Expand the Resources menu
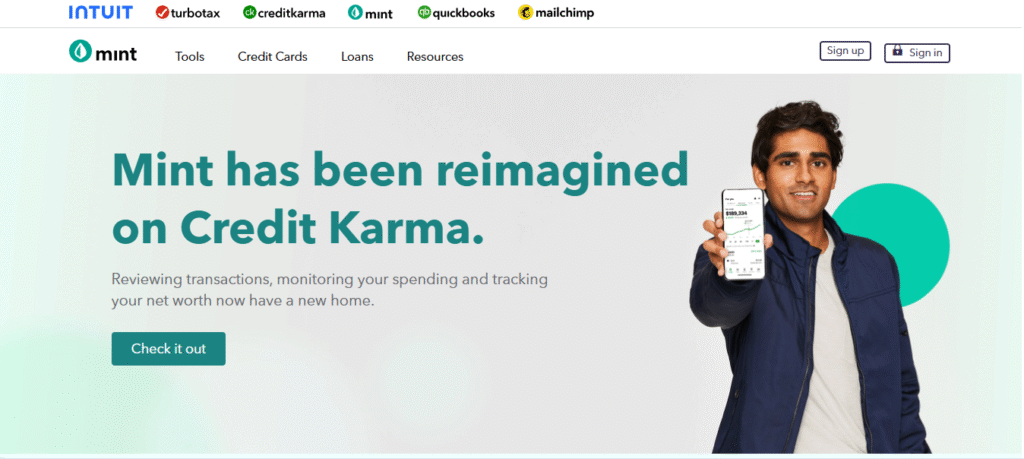This screenshot has height=459, width=1024. (435, 57)
